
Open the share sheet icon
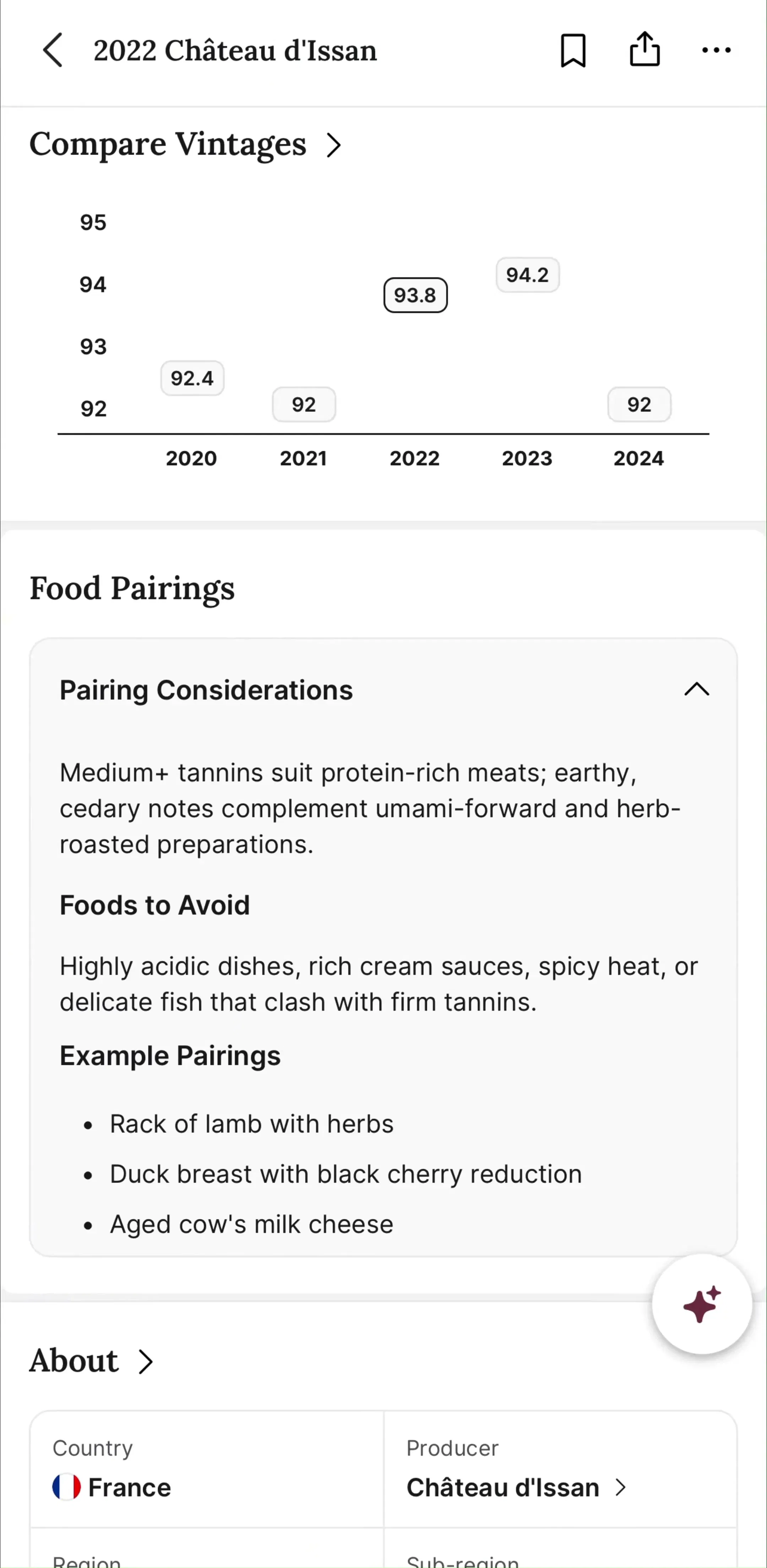[644, 49]
